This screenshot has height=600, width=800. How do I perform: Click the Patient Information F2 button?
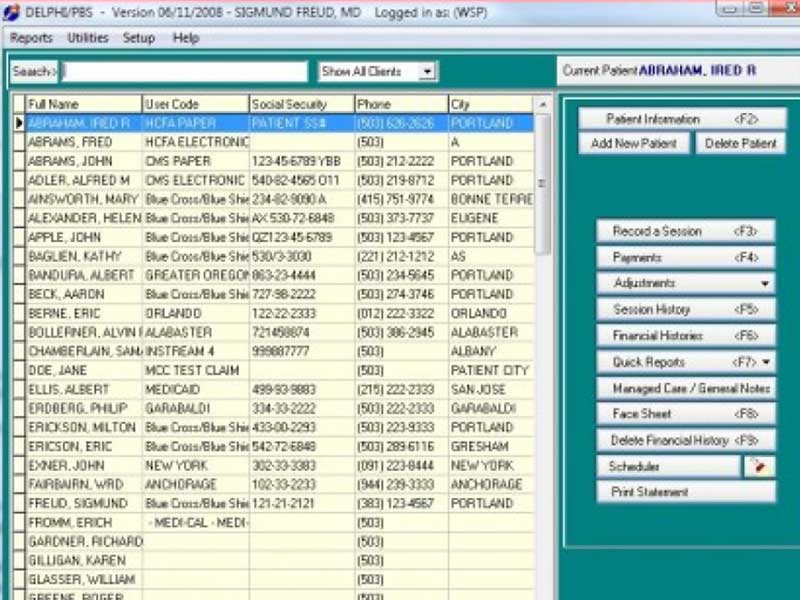pyautogui.click(x=682, y=119)
